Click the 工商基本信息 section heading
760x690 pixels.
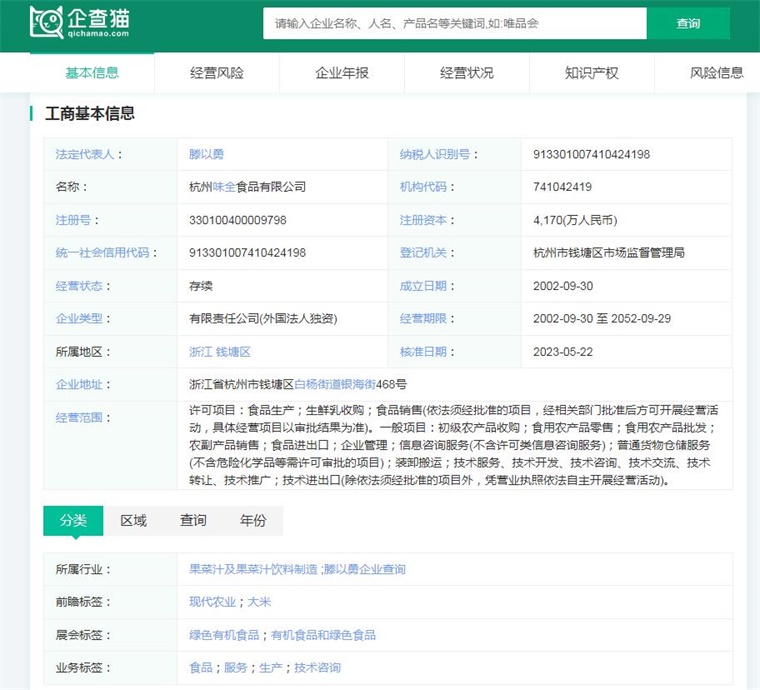pyautogui.click(x=90, y=113)
